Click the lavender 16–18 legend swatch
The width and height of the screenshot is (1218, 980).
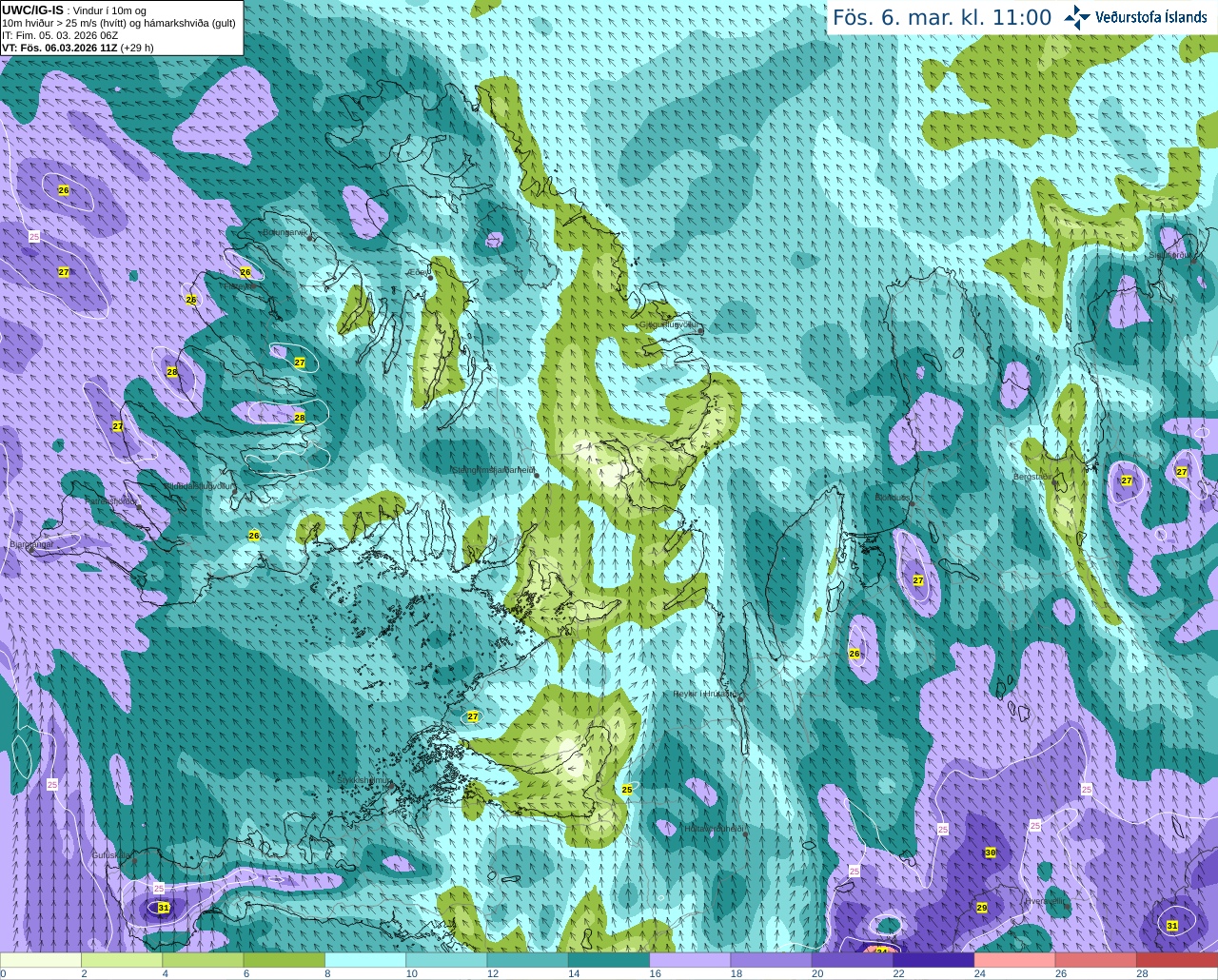(691, 960)
